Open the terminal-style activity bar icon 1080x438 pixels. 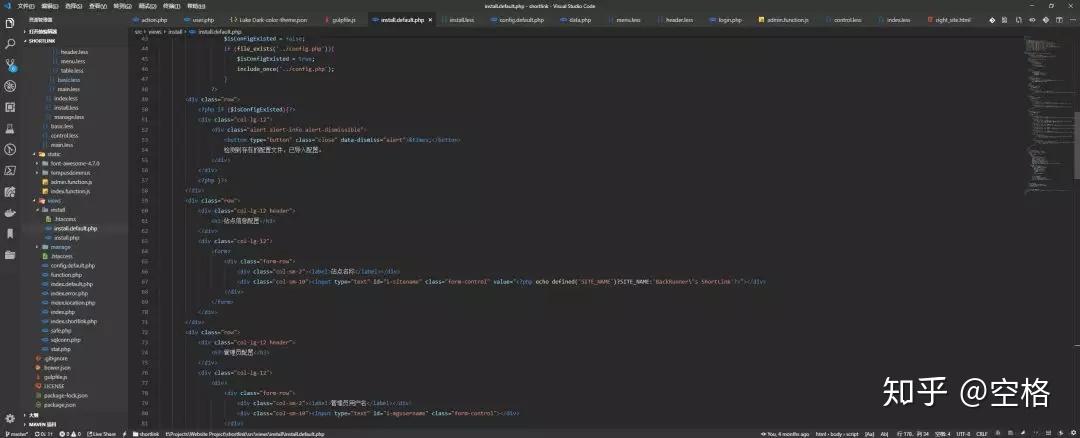[x=10, y=170]
